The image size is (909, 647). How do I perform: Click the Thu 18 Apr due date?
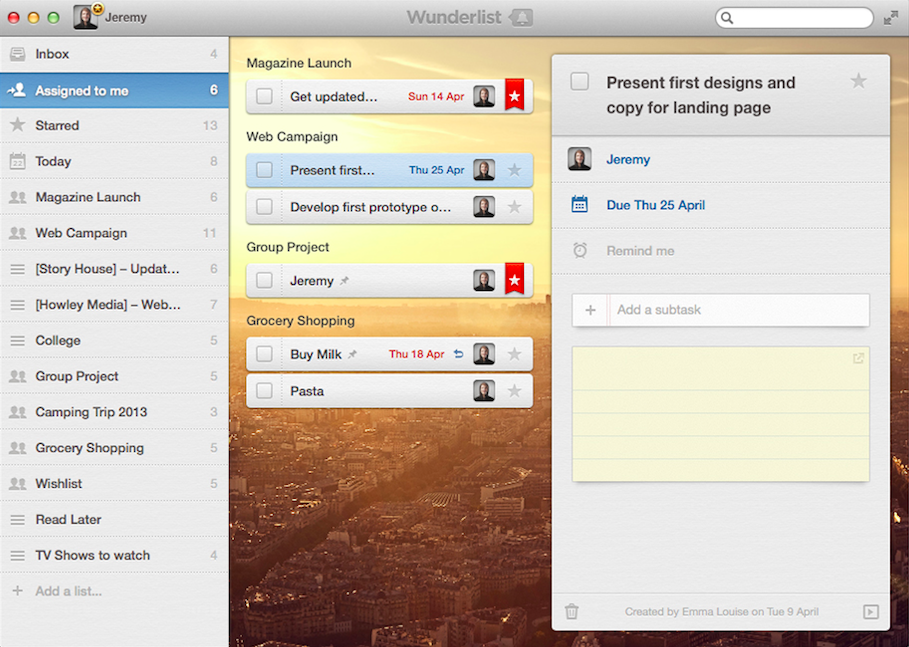(416, 354)
